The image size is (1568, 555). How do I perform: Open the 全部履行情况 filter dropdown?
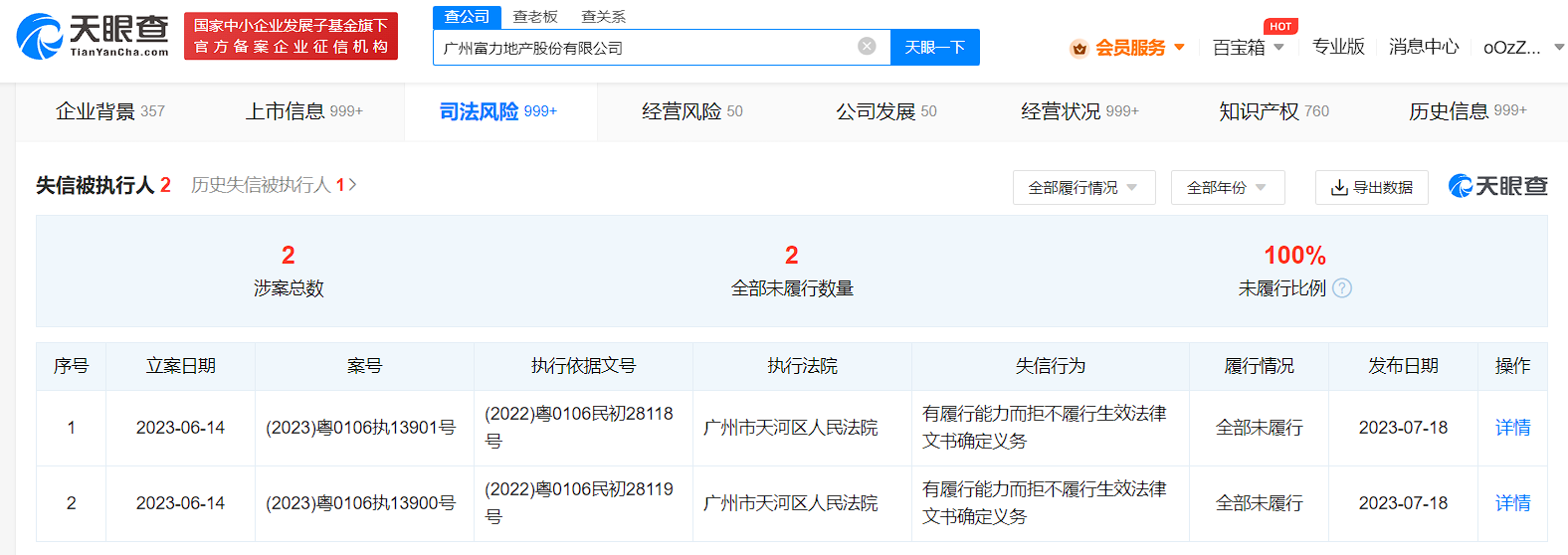[x=1084, y=187]
